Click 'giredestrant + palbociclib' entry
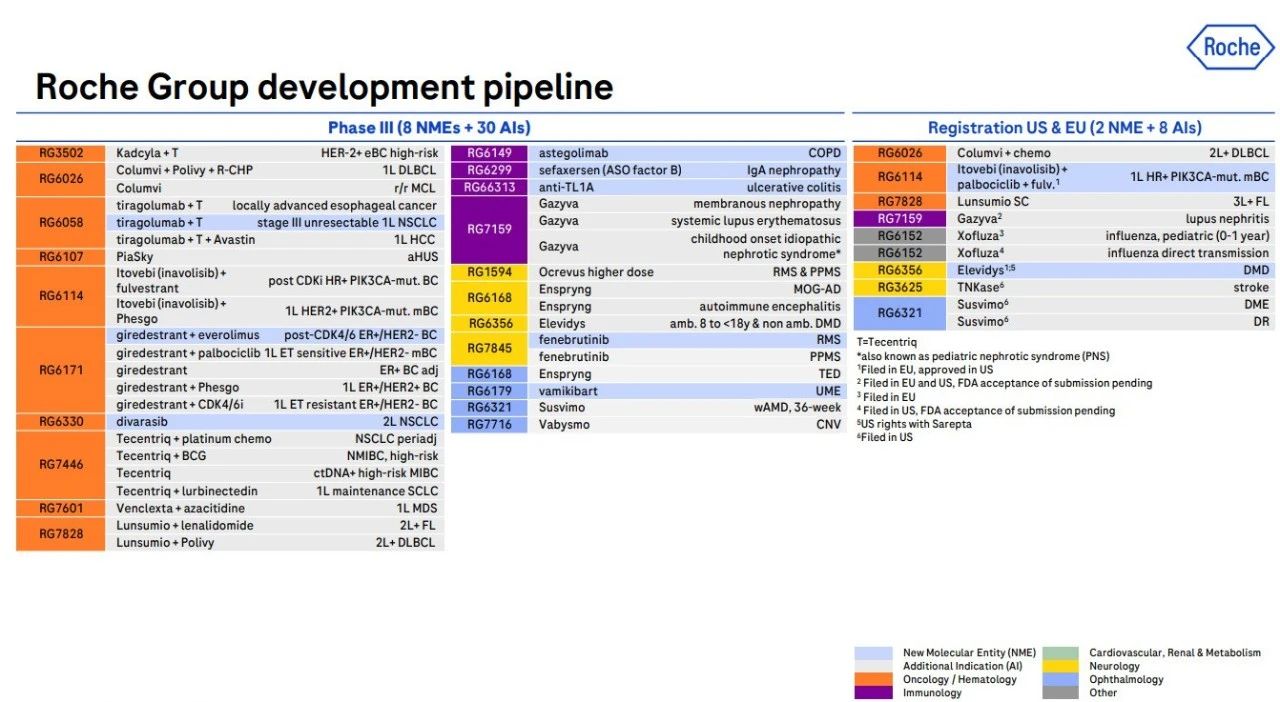1280x702 pixels. (x=188, y=352)
